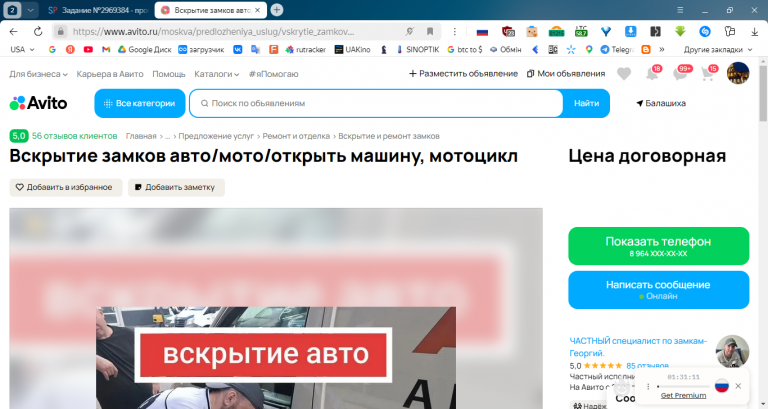
Task: Open #яПомогаю link
Action: 273,74
